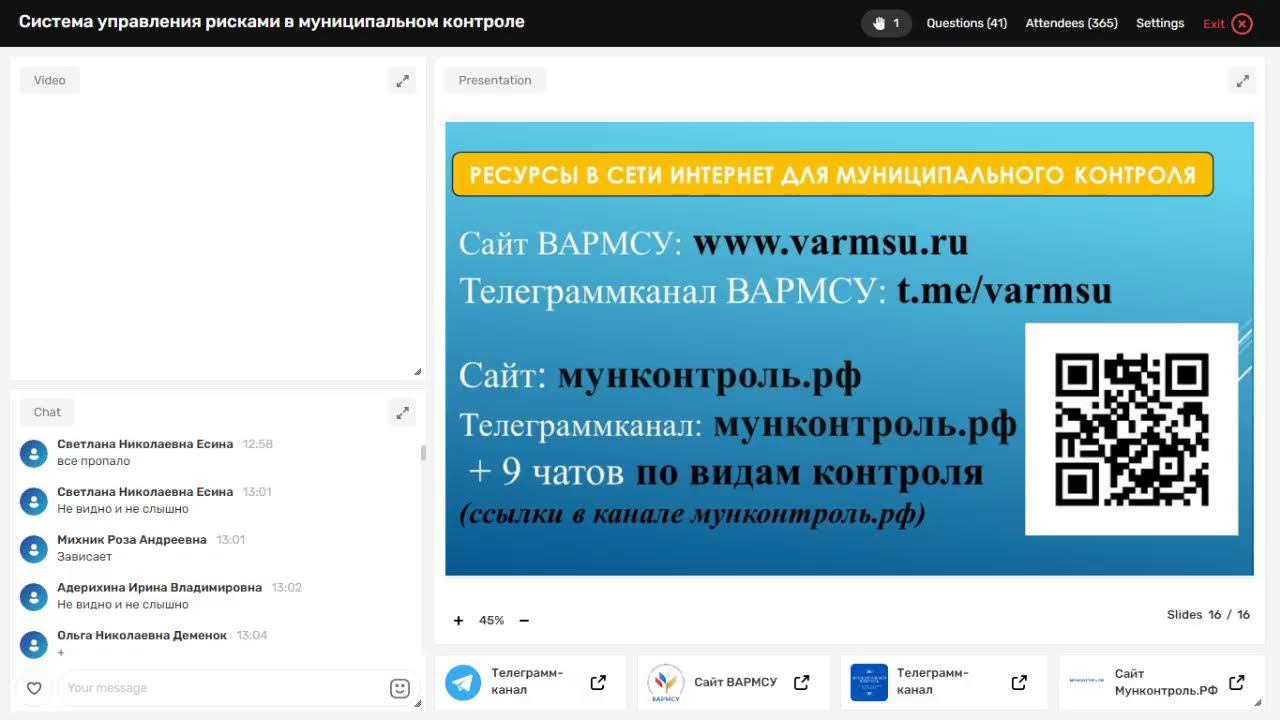The image size is (1280, 720).
Task: Expand the Chat panel to fullscreen
Action: 402,412
